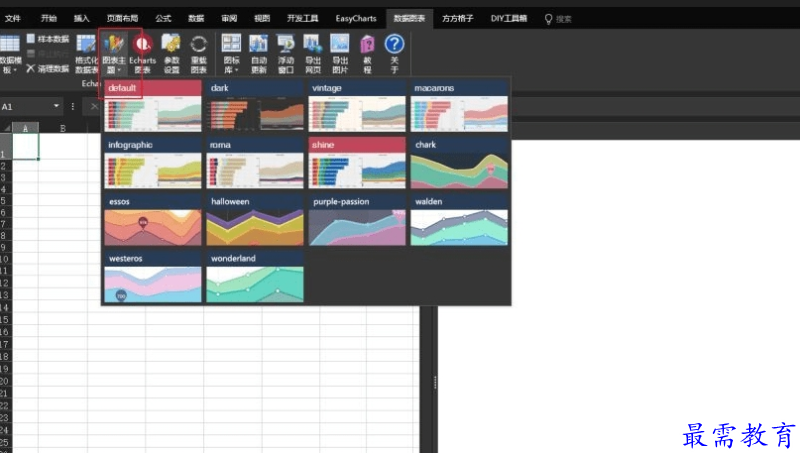
Task: Open 浮动窗口 floating window
Action: [x=286, y=54]
